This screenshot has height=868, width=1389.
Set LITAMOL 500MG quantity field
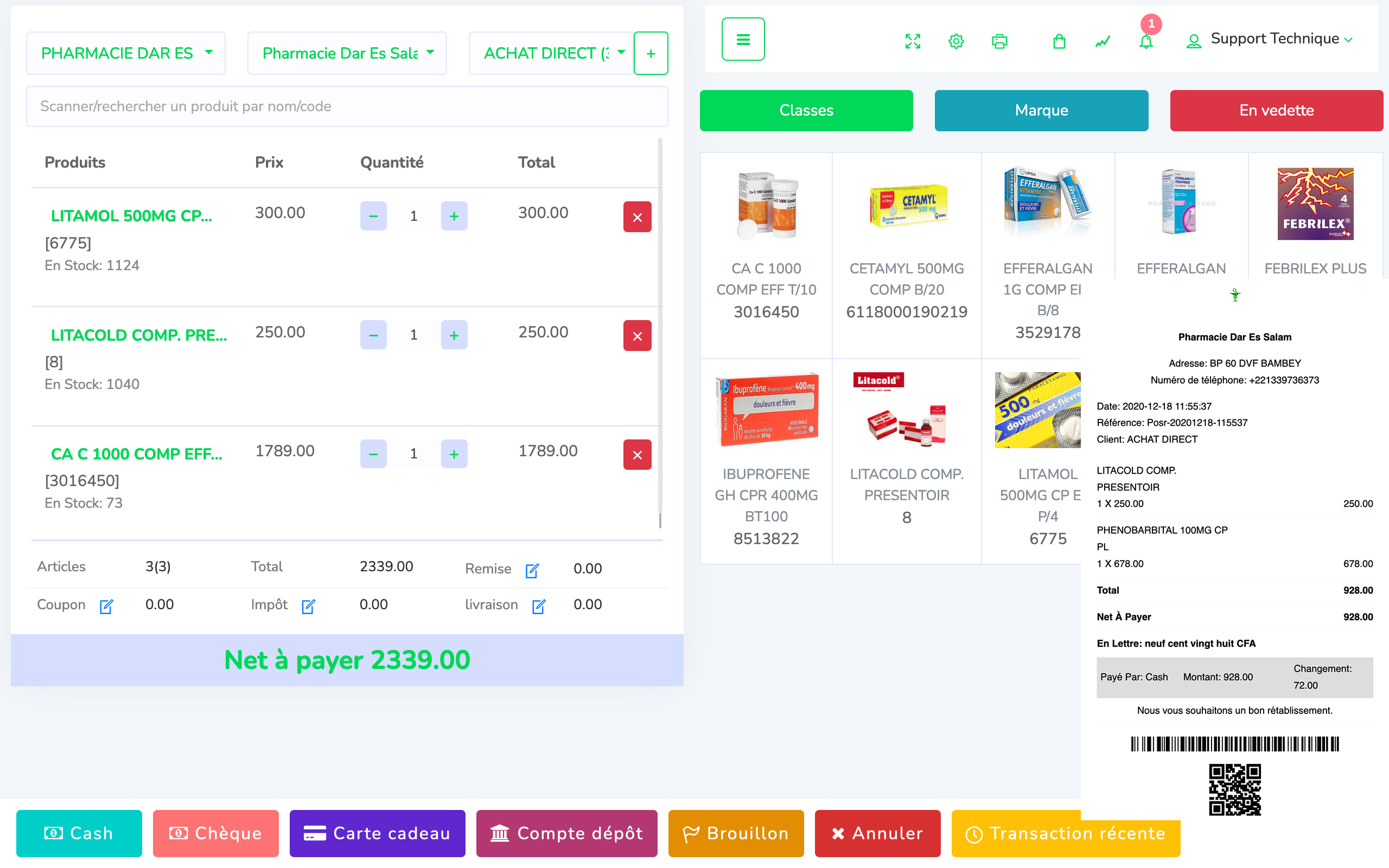tap(414, 216)
